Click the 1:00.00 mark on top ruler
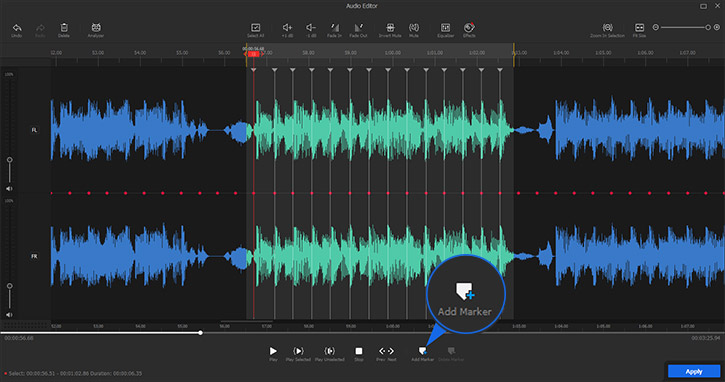The width and height of the screenshot is (725, 382). pos(393,53)
